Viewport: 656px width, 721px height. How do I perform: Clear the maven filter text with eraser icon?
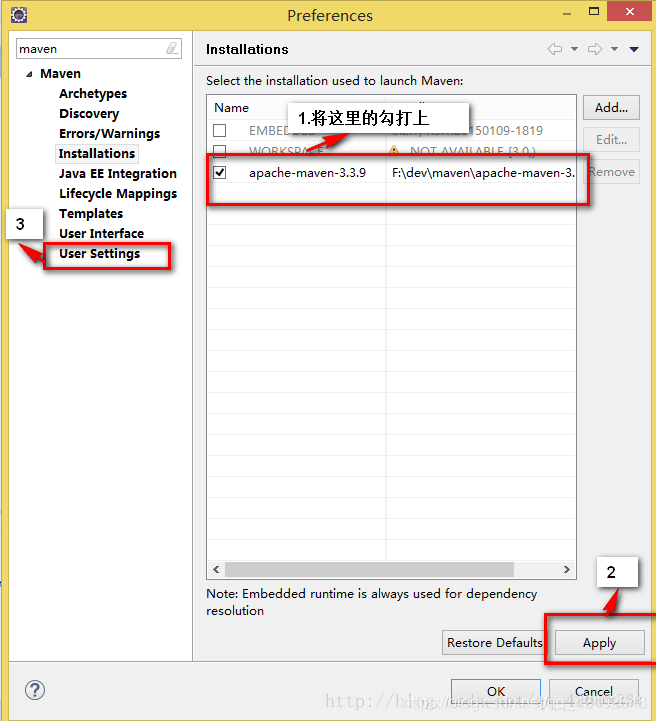[x=172, y=48]
